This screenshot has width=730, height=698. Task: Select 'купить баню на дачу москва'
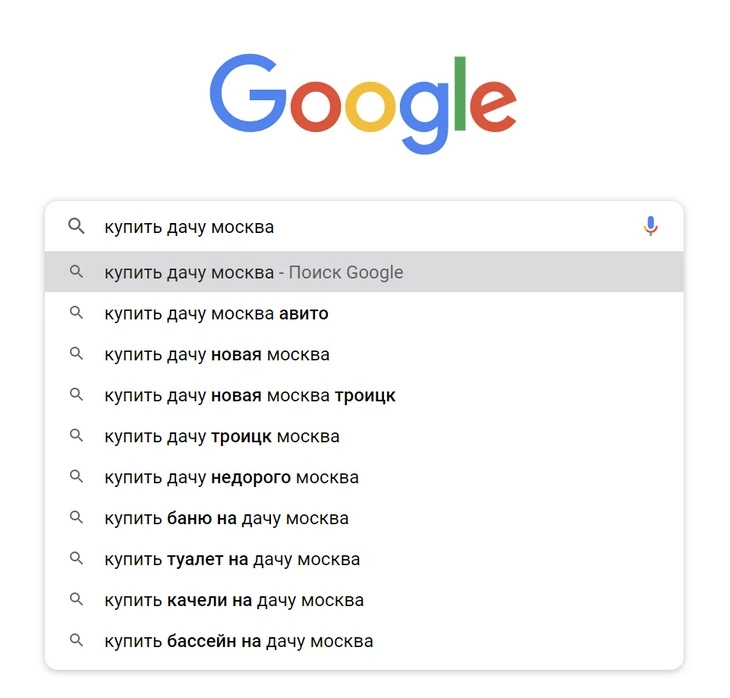click(364, 518)
